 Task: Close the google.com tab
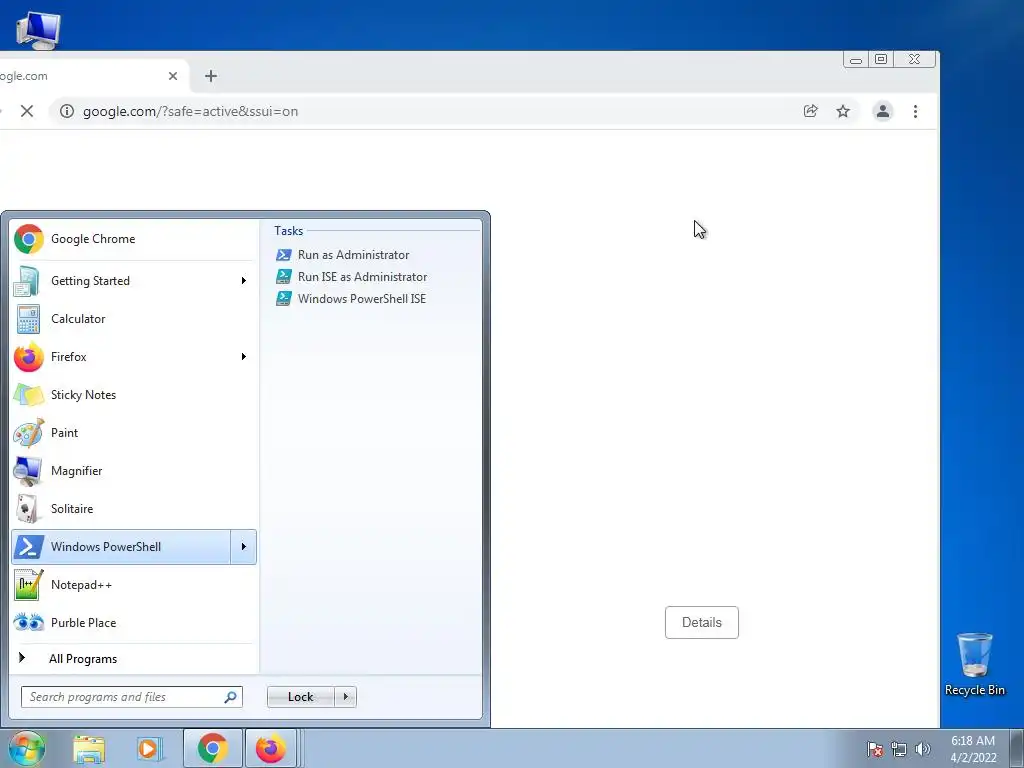pos(173,76)
